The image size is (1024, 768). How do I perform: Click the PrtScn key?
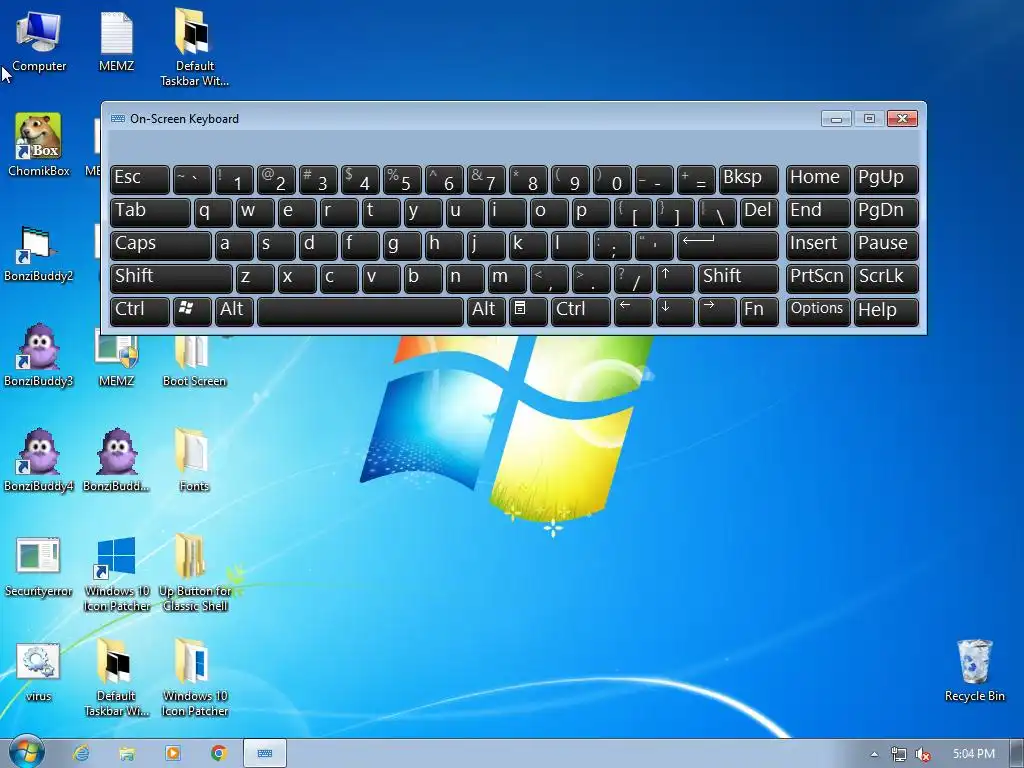tap(818, 278)
